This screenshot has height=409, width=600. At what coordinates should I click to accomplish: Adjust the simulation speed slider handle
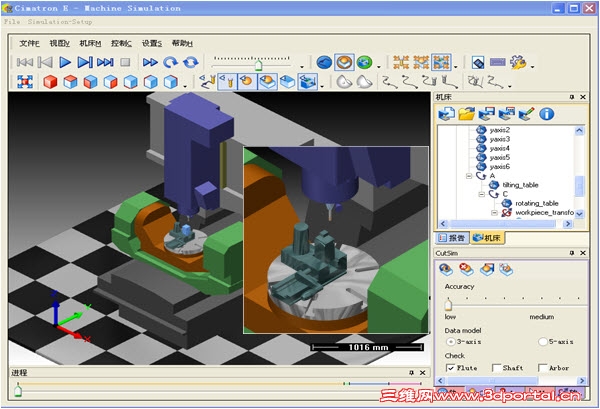(259, 65)
